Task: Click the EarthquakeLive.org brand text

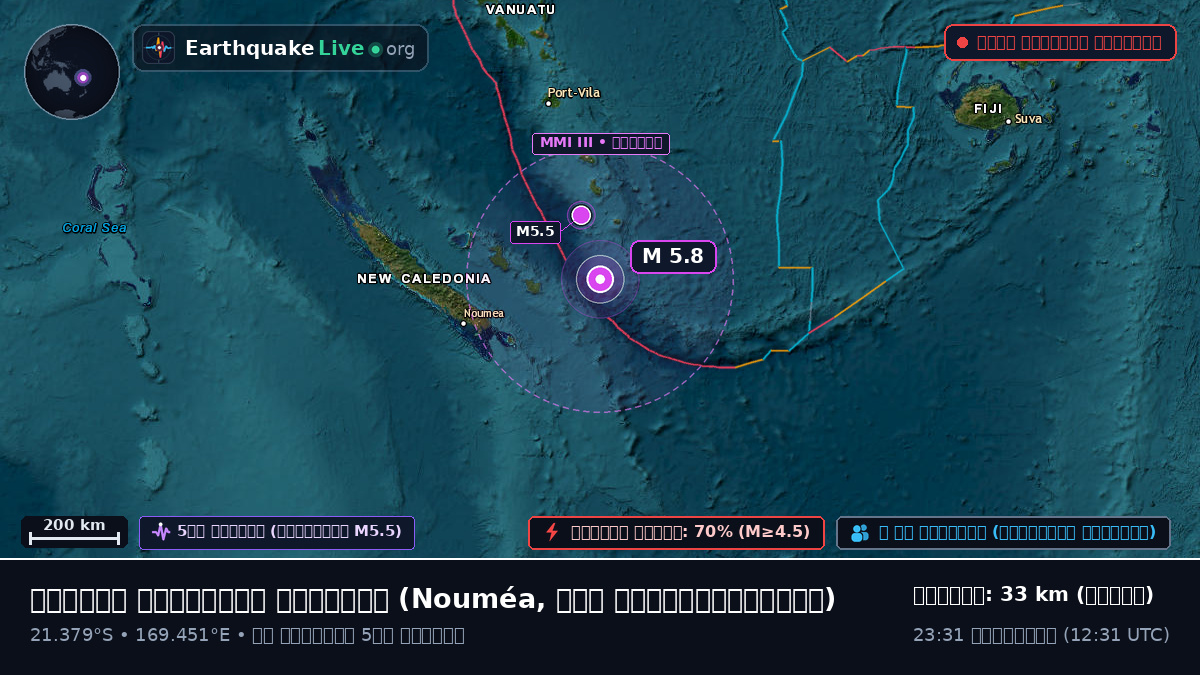Action: (x=300, y=48)
